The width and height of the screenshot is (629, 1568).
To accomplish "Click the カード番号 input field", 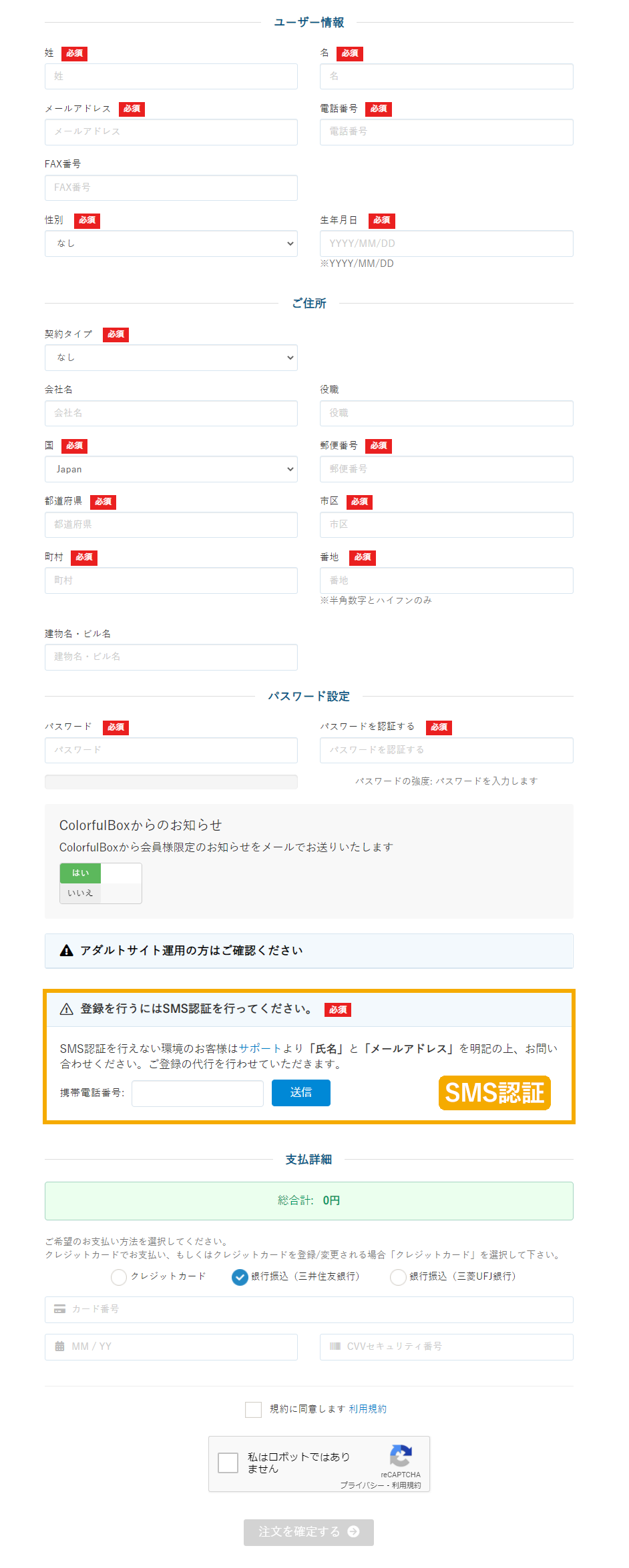I will [x=308, y=1310].
